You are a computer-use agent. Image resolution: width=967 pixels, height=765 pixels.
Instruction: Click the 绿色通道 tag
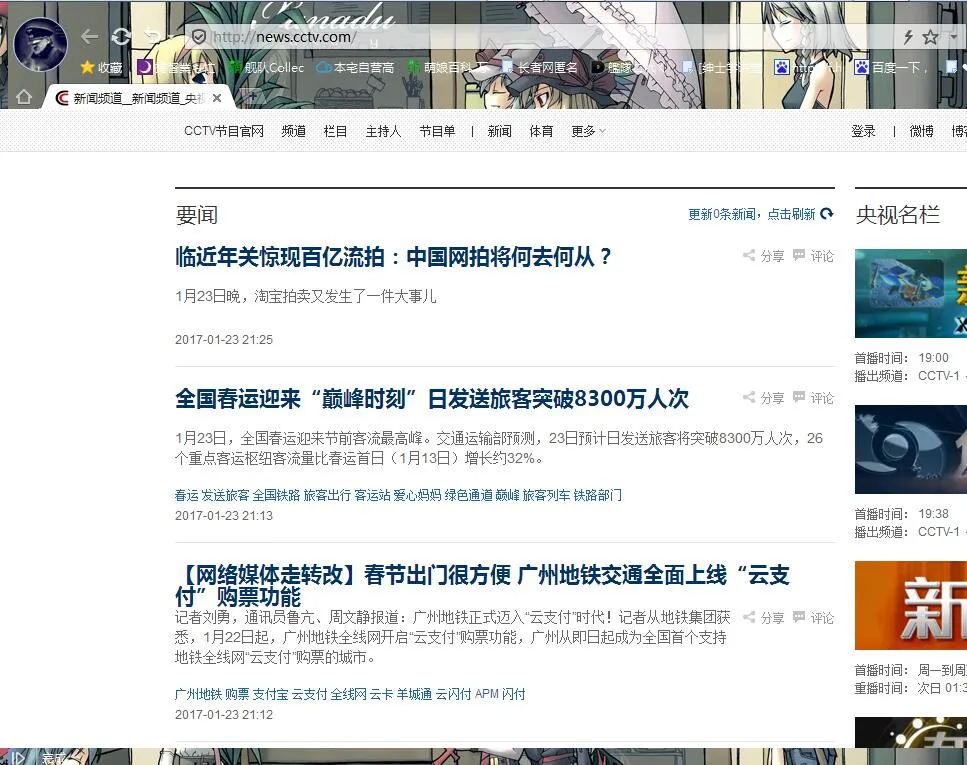(x=469, y=495)
